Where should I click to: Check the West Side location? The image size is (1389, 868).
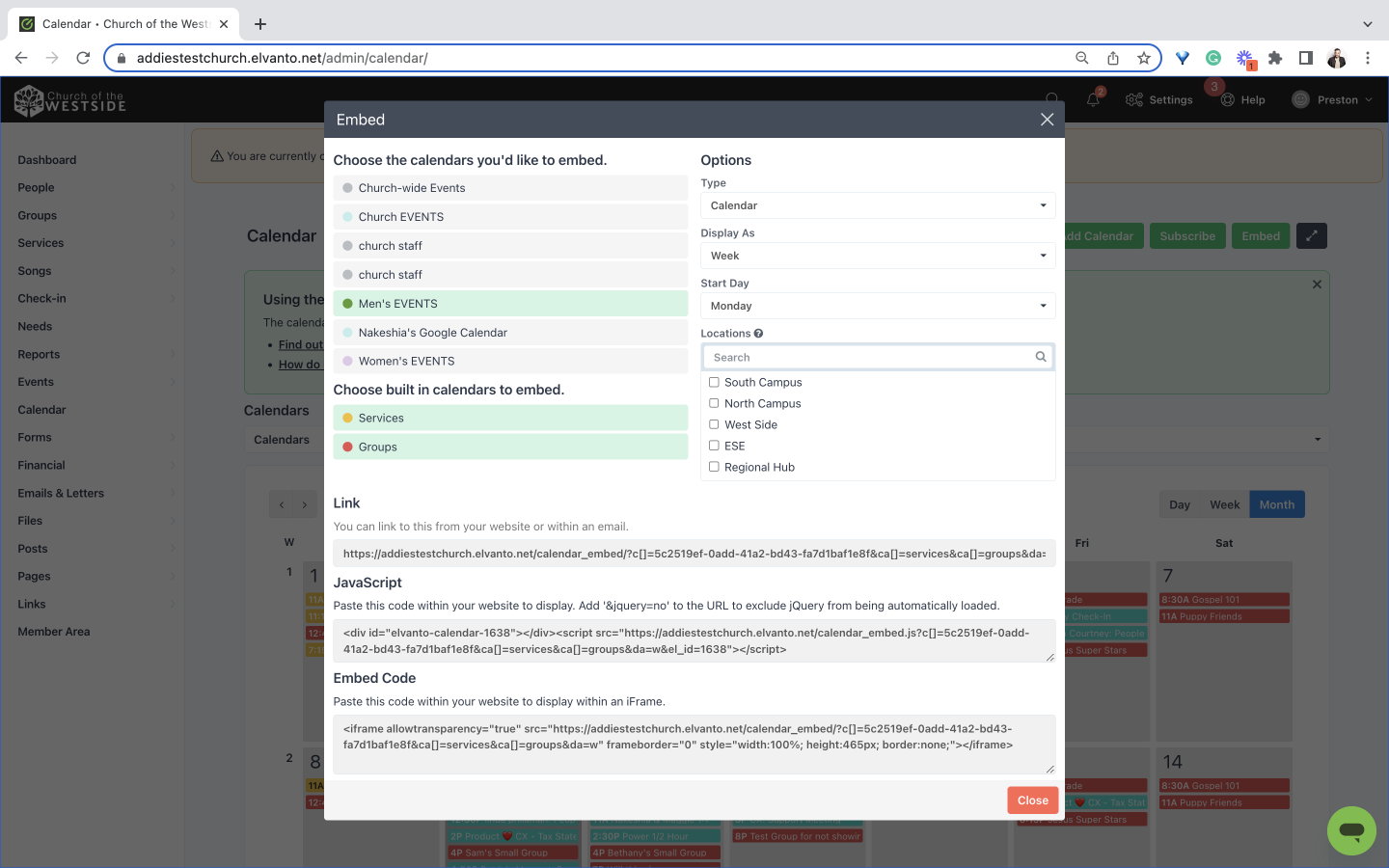click(x=714, y=424)
